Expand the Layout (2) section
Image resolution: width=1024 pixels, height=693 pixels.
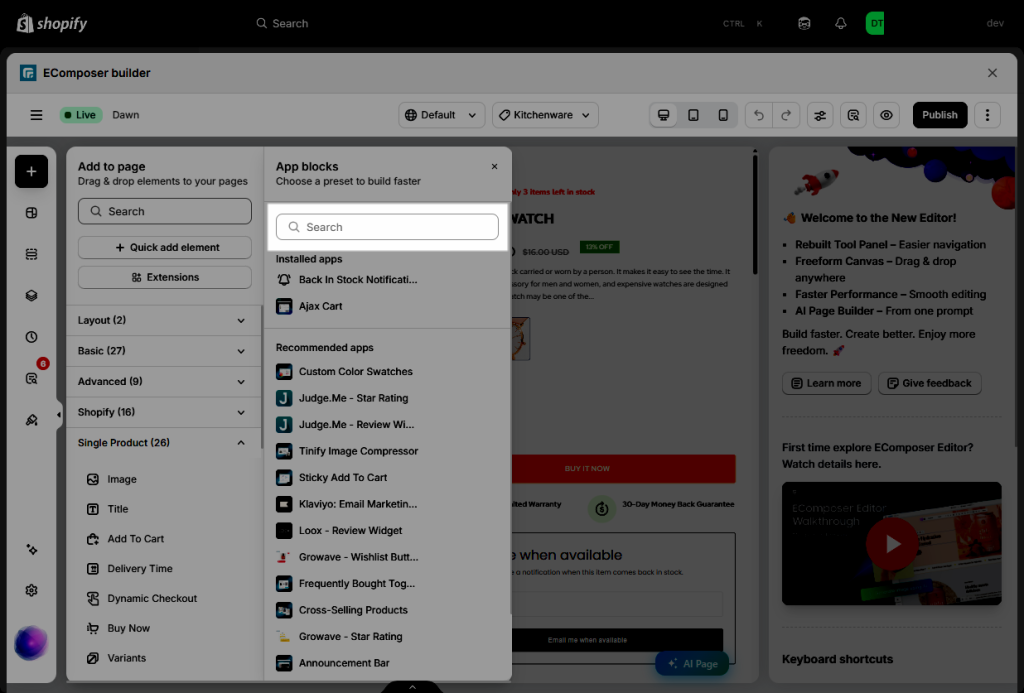(x=162, y=320)
